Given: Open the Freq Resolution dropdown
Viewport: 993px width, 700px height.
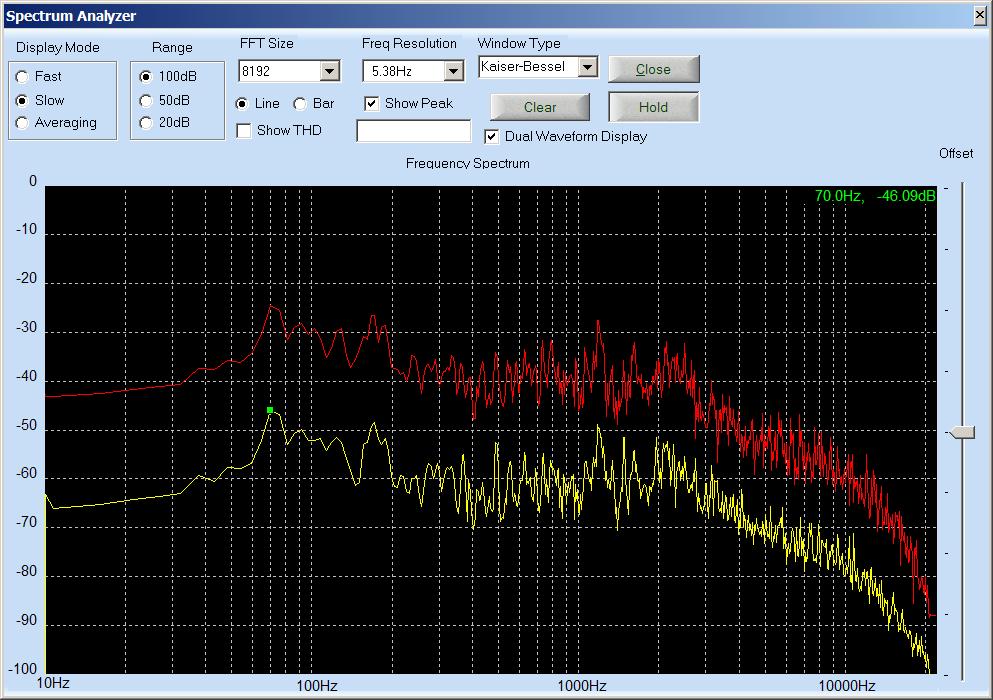Looking at the screenshot, I should tap(453, 71).
